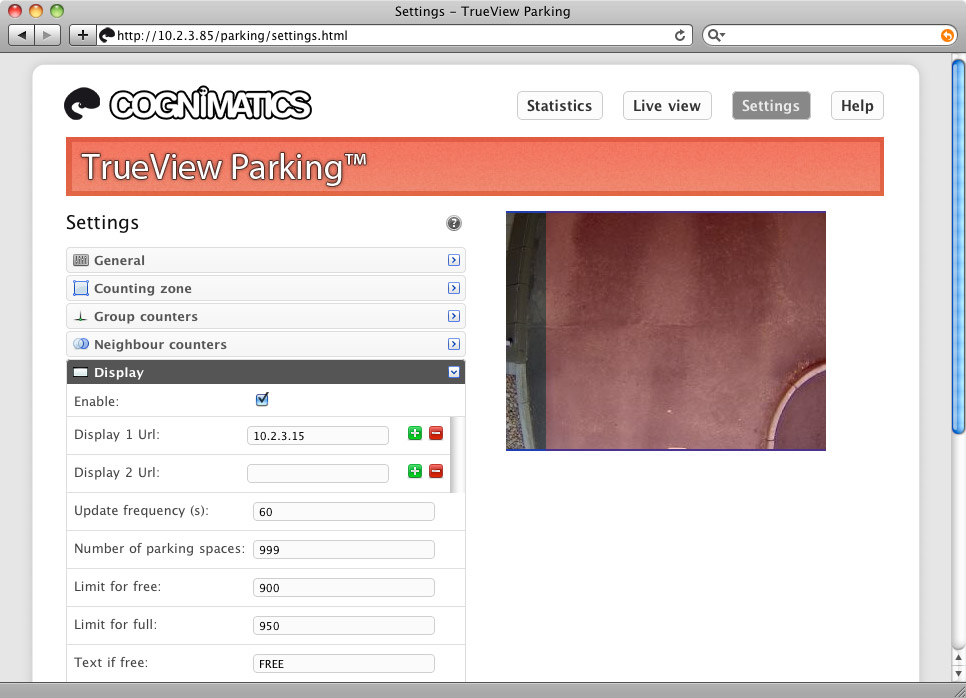Add a bookmark with the plus button
This screenshot has height=698, width=966.
83,35
